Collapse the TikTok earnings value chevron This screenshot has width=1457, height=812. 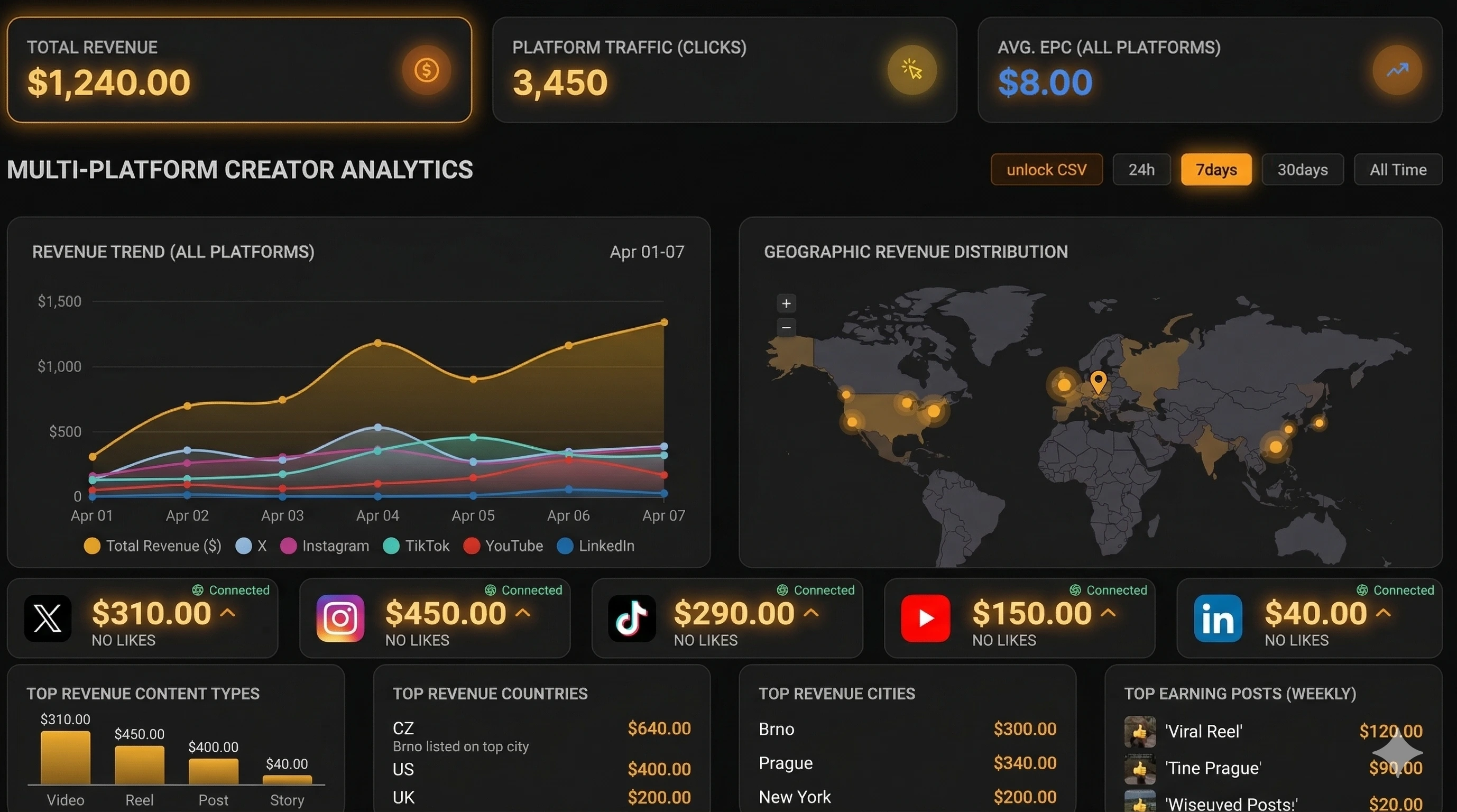pos(811,612)
